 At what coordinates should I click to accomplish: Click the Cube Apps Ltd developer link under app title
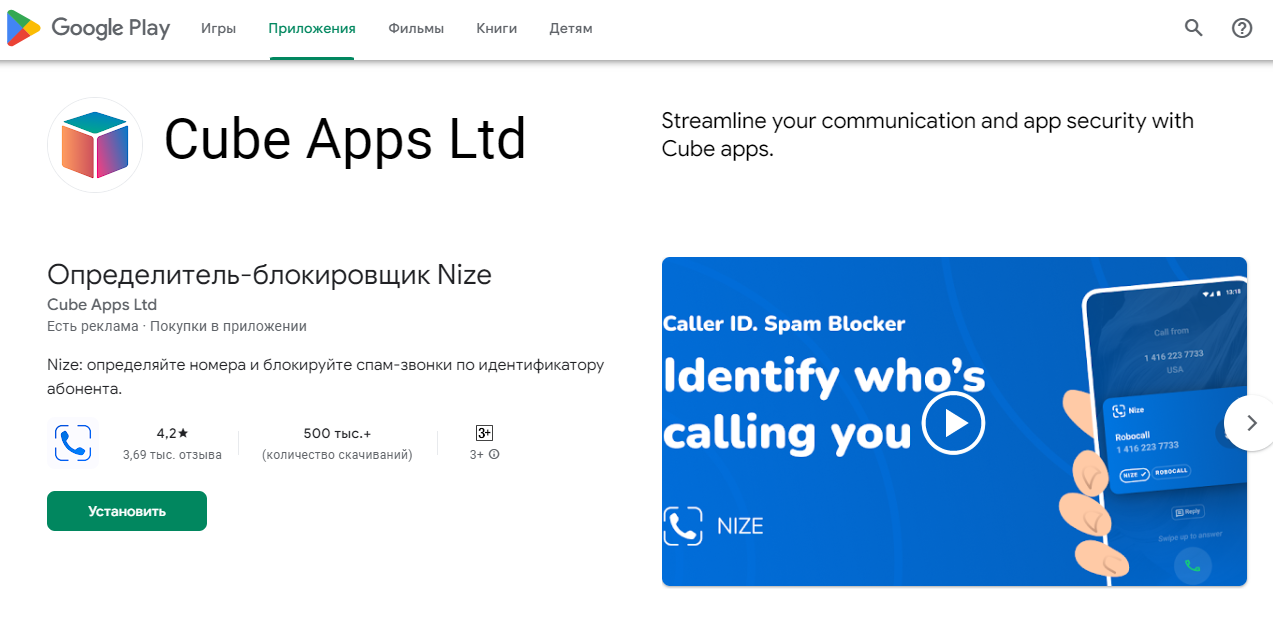pyautogui.click(x=102, y=304)
